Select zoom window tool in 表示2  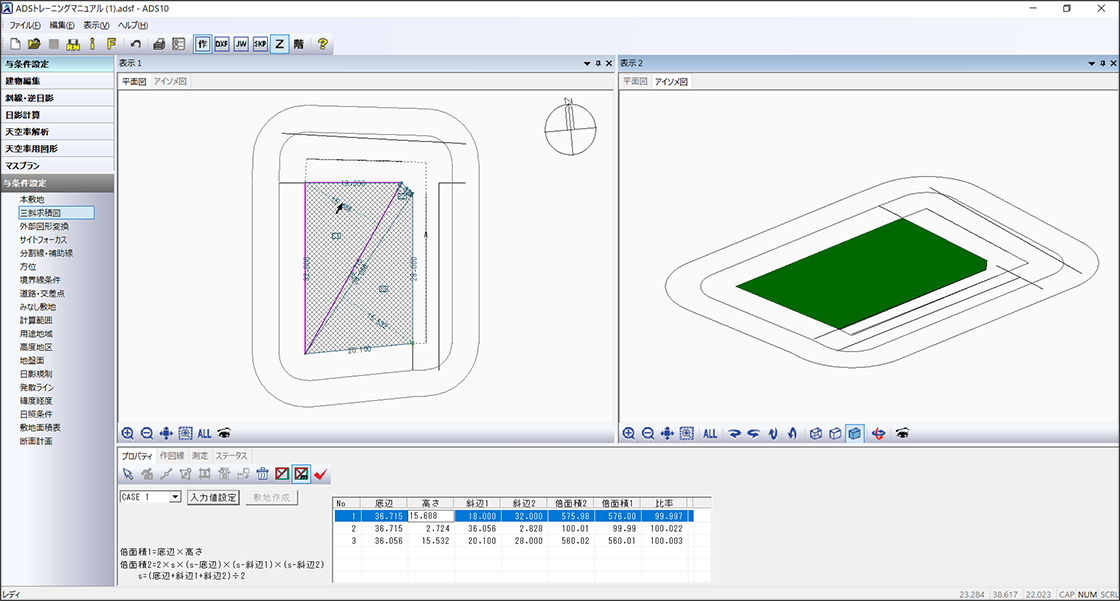686,433
